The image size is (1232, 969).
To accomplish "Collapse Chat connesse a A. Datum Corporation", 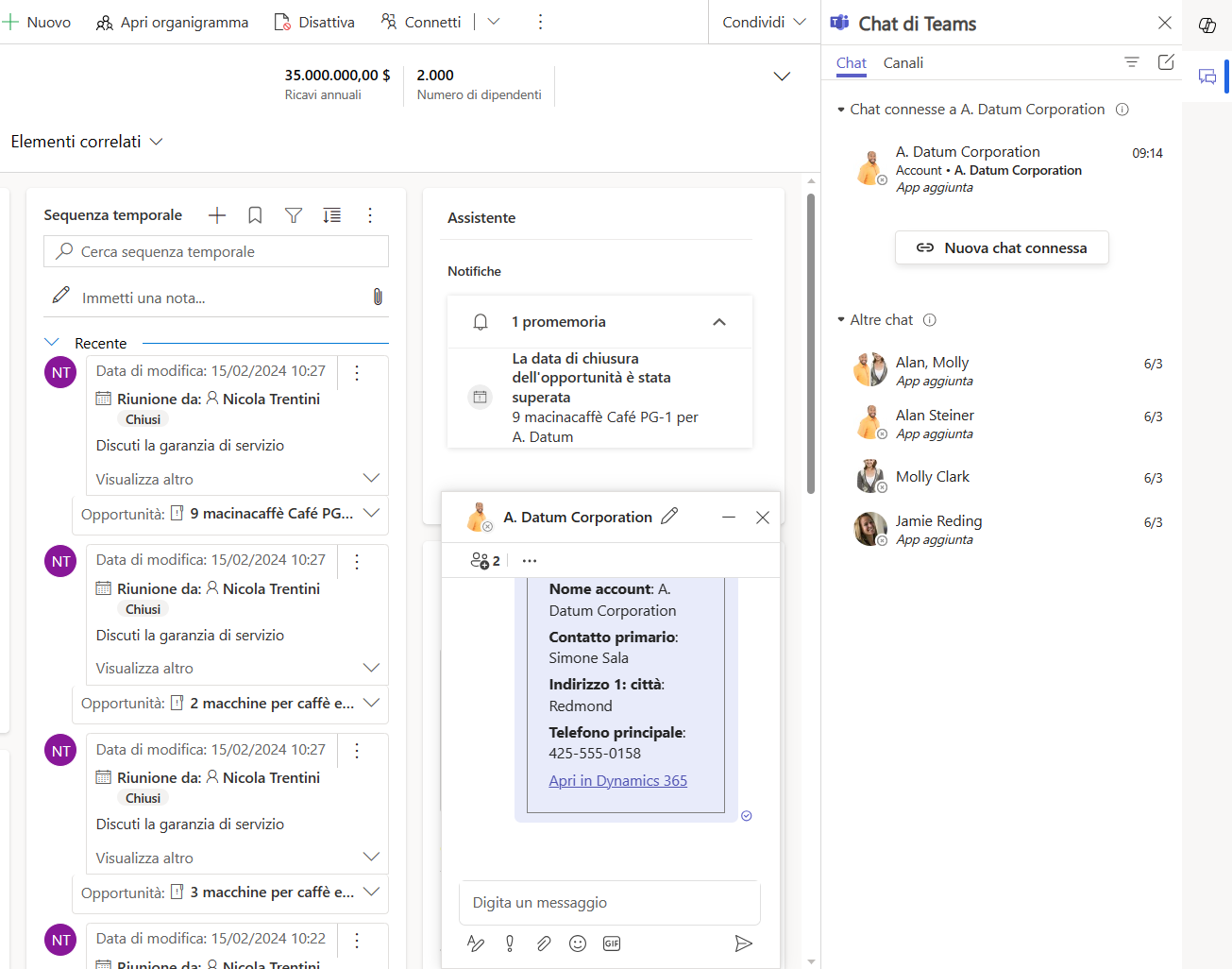I will pyautogui.click(x=841, y=110).
